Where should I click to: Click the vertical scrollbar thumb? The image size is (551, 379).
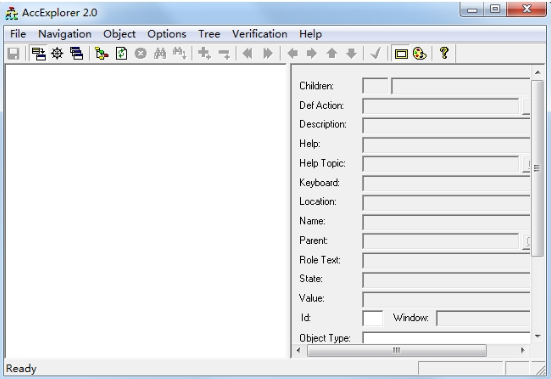click(537, 169)
